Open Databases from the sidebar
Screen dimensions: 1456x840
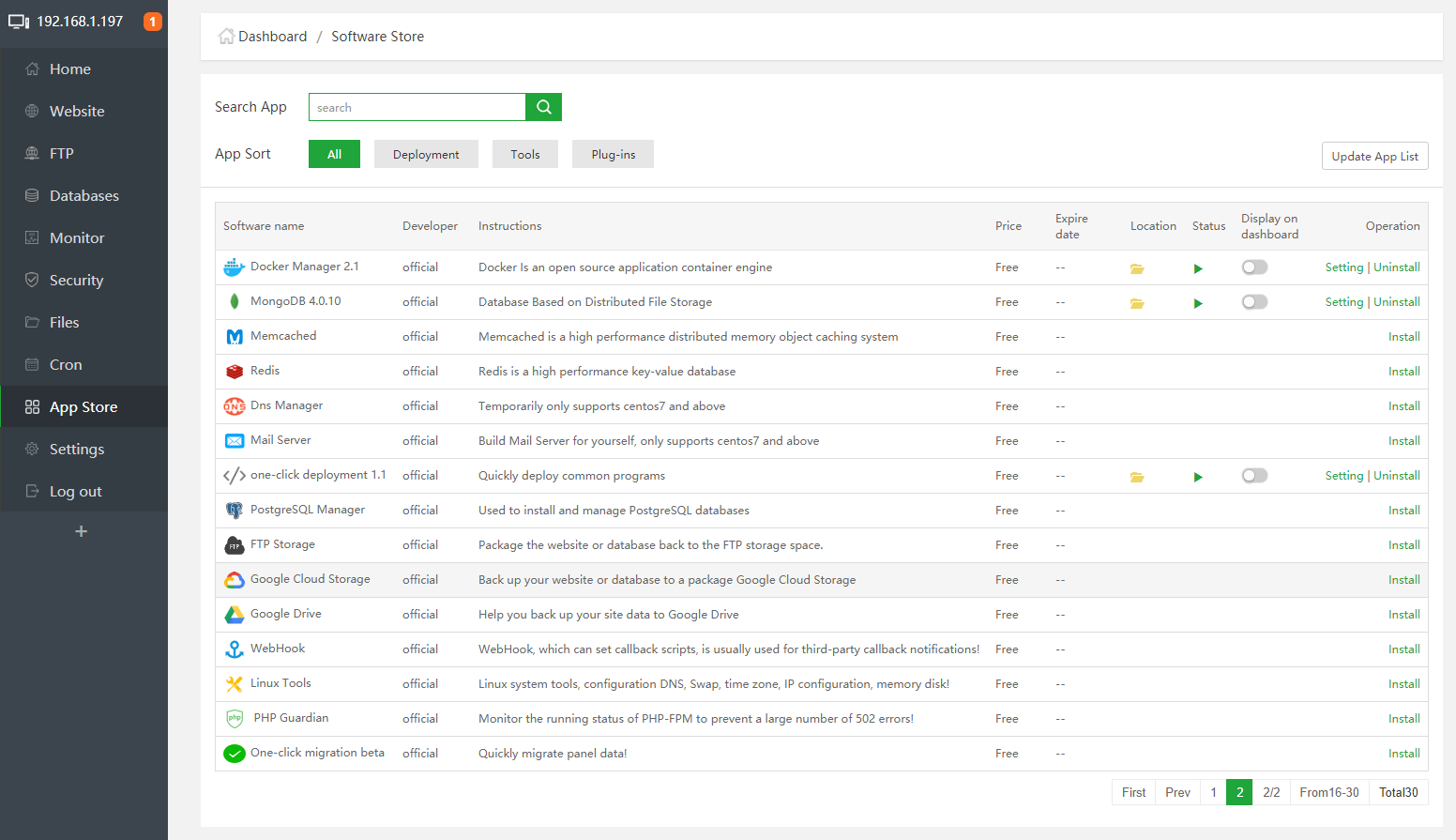coord(84,196)
